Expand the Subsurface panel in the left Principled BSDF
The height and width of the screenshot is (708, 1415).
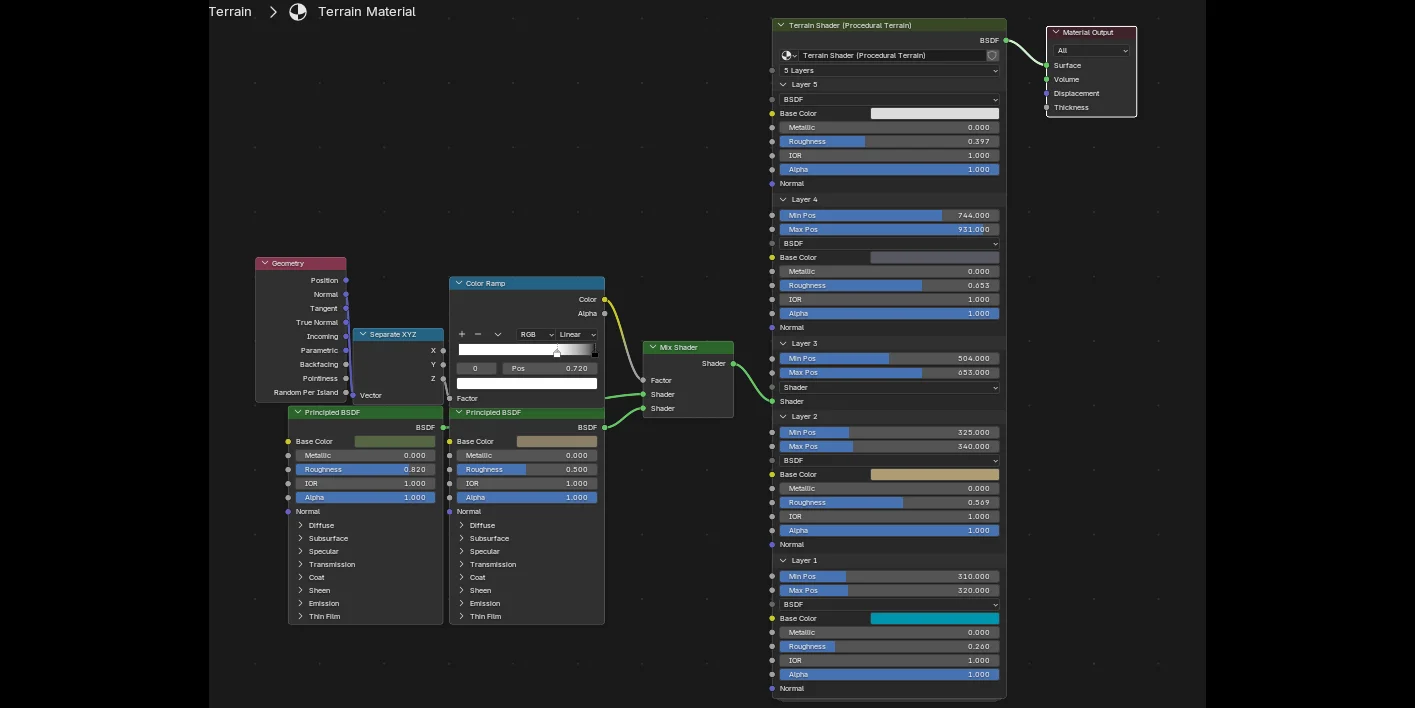300,538
